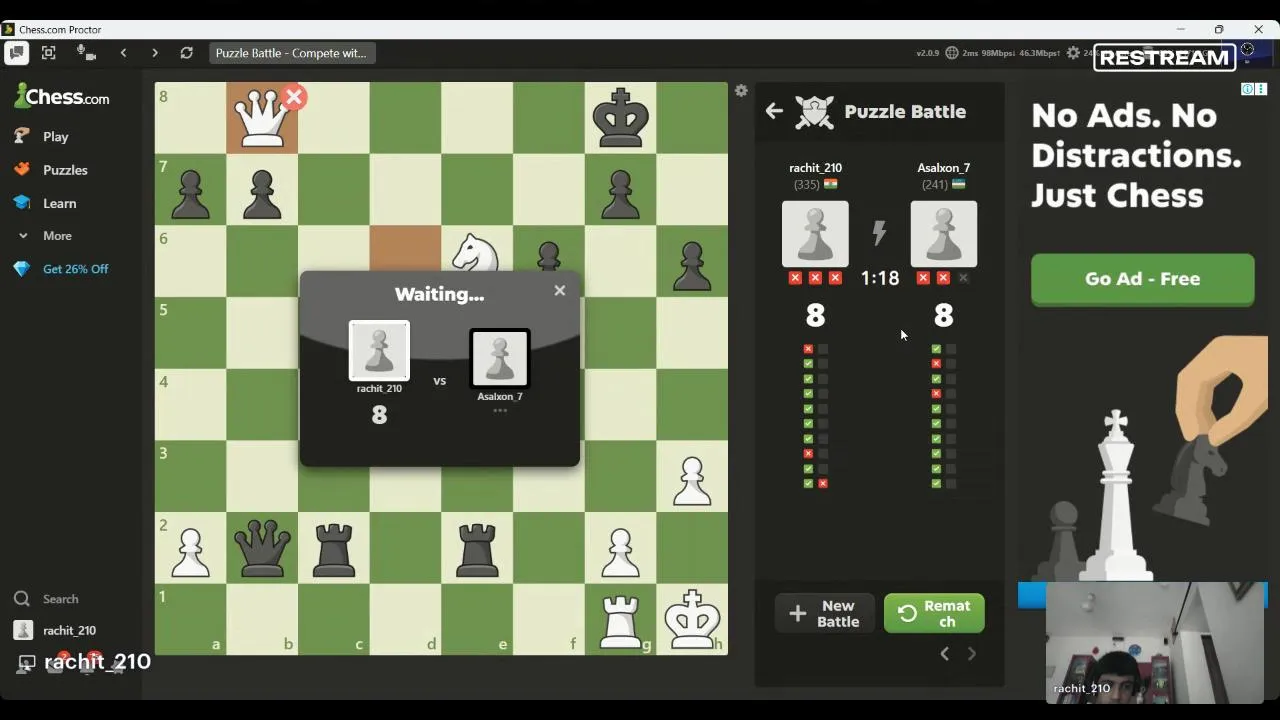The image size is (1280, 720).
Task: Click the white king on h1
Action: (692, 620)
